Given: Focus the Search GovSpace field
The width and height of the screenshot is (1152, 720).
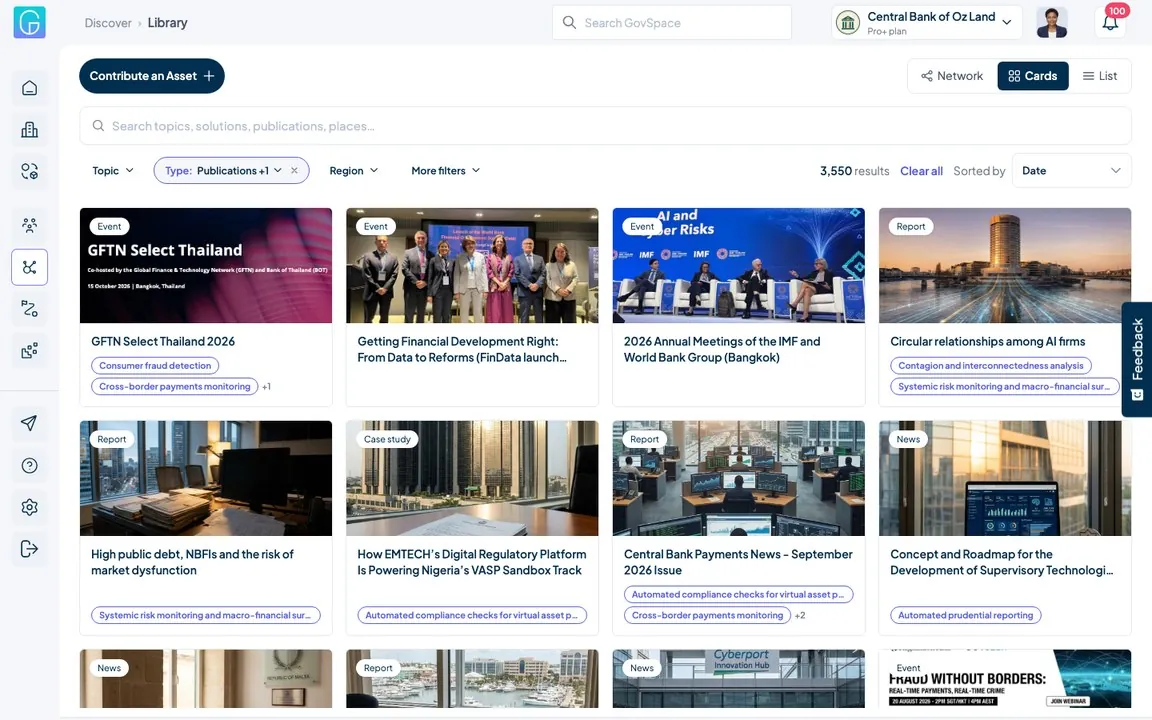Looking at the screenshot, I should [672, 23].
